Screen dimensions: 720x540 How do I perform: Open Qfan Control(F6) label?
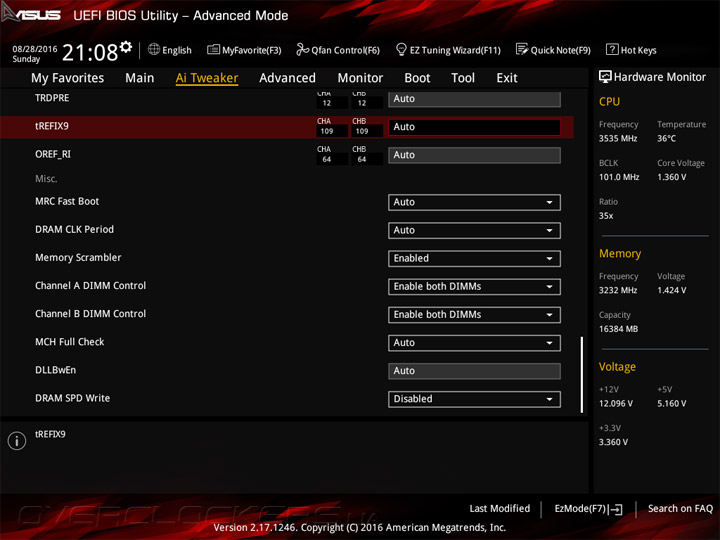[346, 50]
